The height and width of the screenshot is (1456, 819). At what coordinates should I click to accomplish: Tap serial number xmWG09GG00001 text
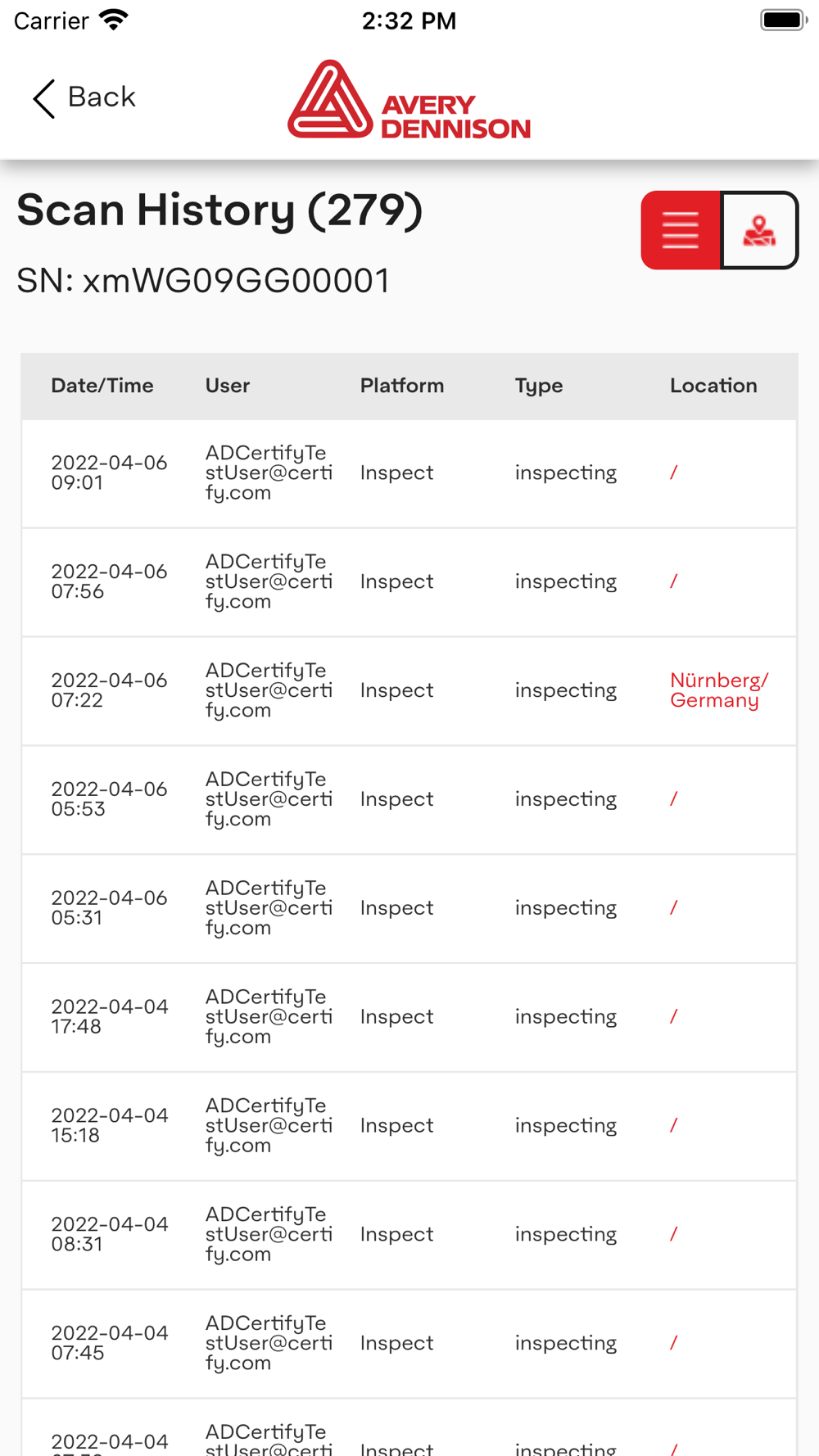[x=203, y=281]
